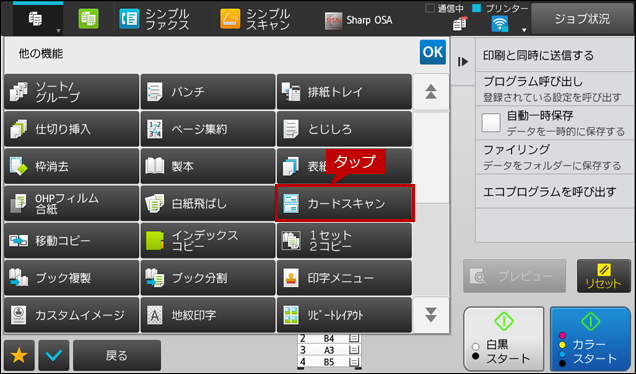Collapse the action panel with side arrow
This screenshot has width=636, height=374.
click(x=463, y=62)
